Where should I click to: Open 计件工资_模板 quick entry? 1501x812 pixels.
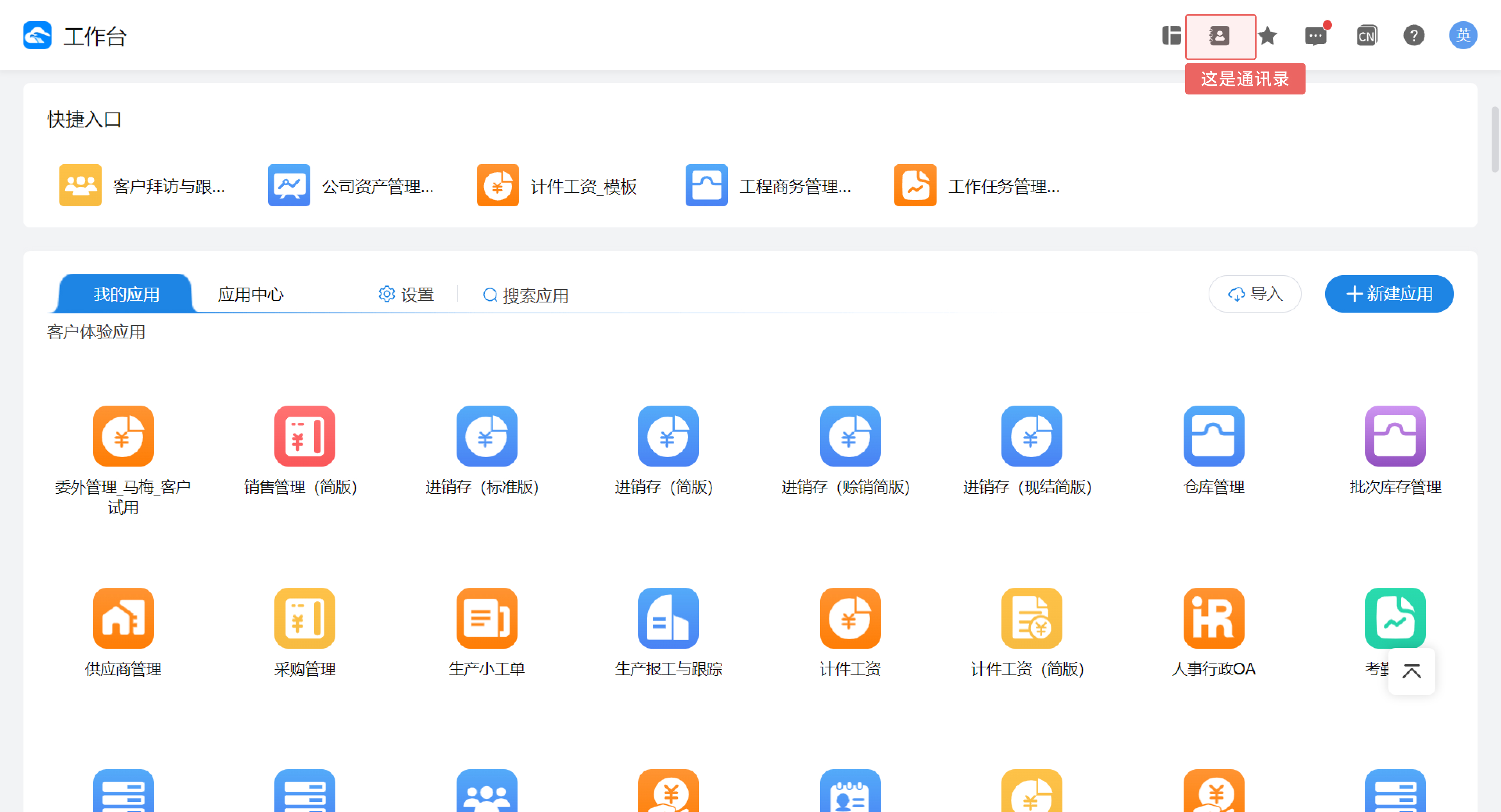point(557,186)
